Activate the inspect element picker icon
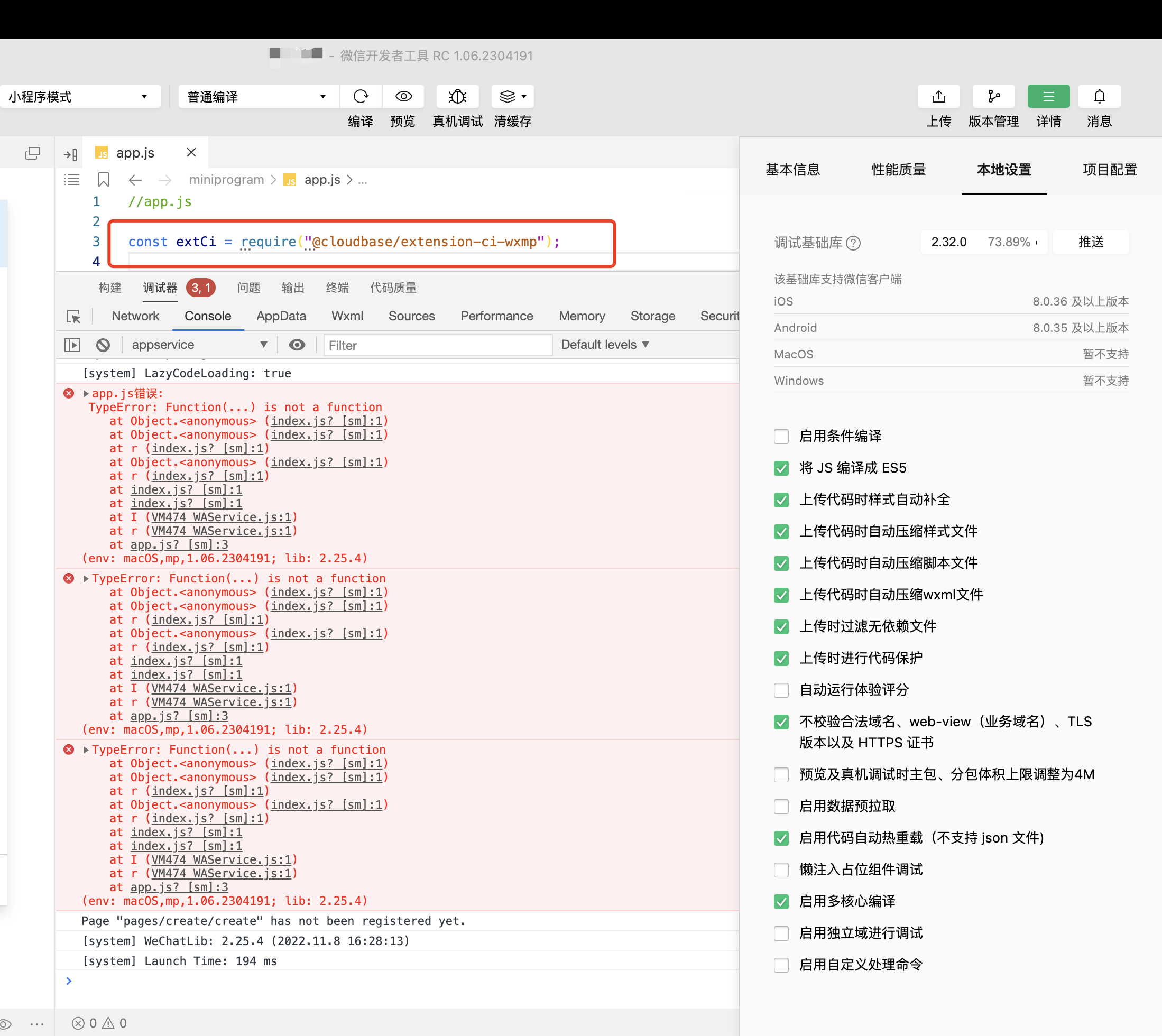Image resolution: width=1162 pixels, height=1036 pixels. coord(73,317)
